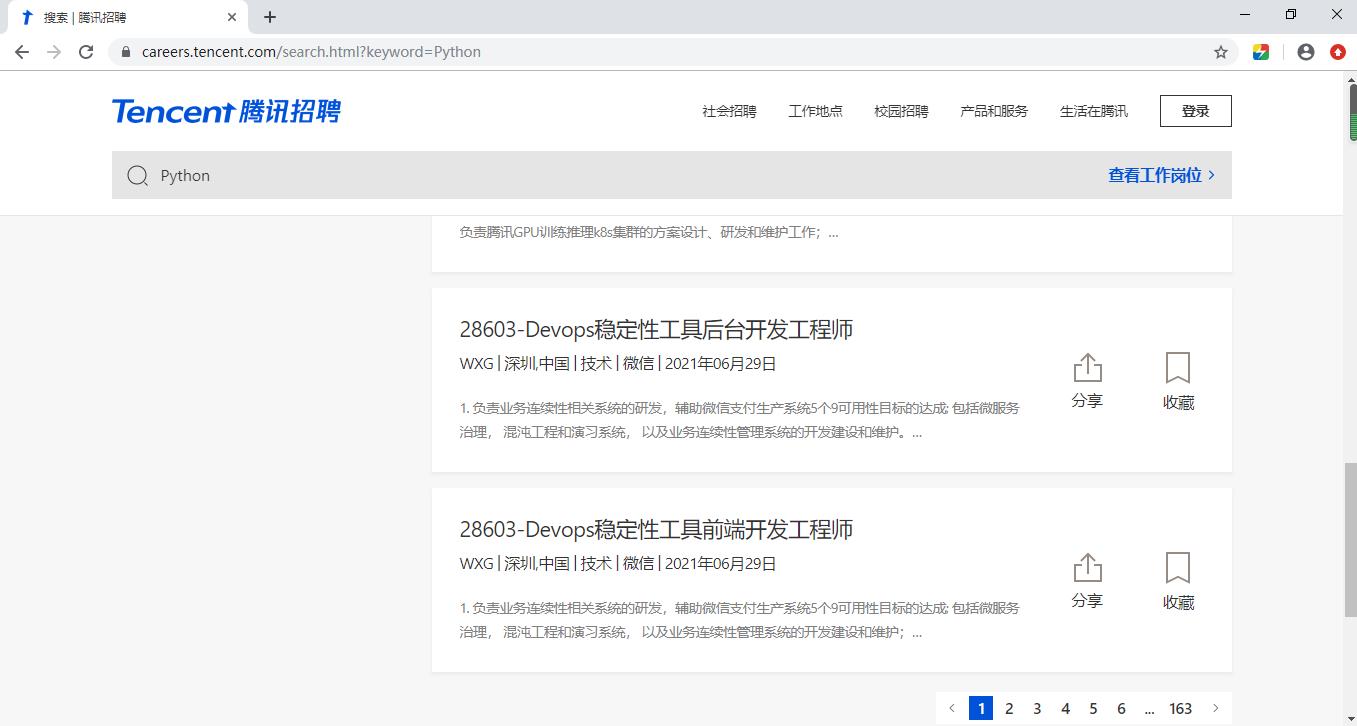Close the 搜索 | 腾讯招聘 tab
The height and width of the screenshot is (726, 1357).
pos(232,17)
